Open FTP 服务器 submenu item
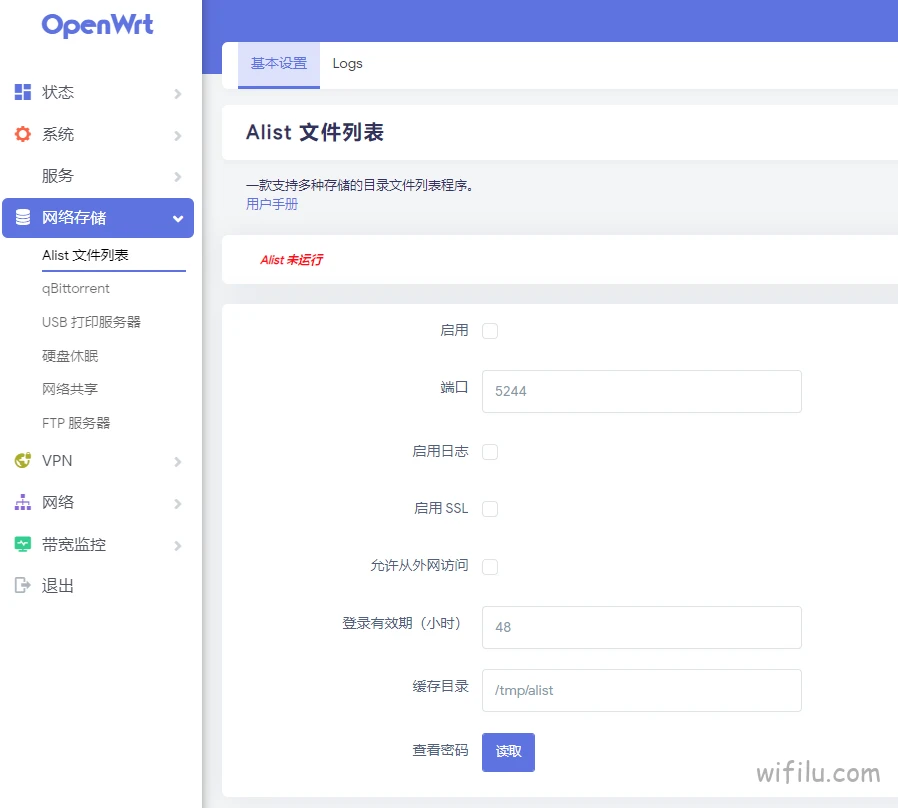Viewport: 898px width, 808px height. [x=76, y=423]
